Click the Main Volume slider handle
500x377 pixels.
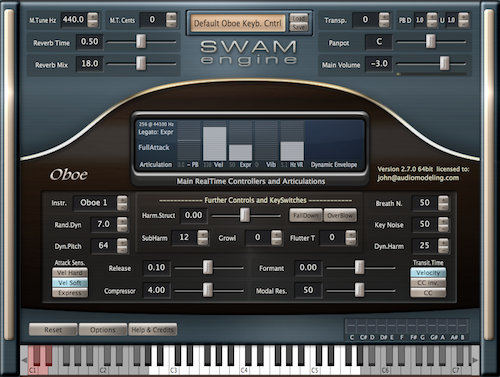pyautogui.click(x=444, y=63)
